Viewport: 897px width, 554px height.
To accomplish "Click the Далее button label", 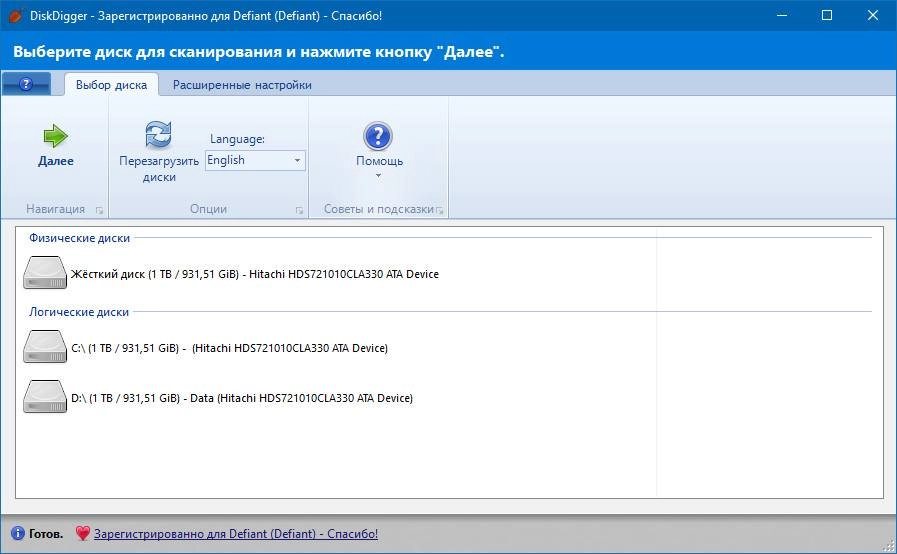I will (x=55, y=161).
